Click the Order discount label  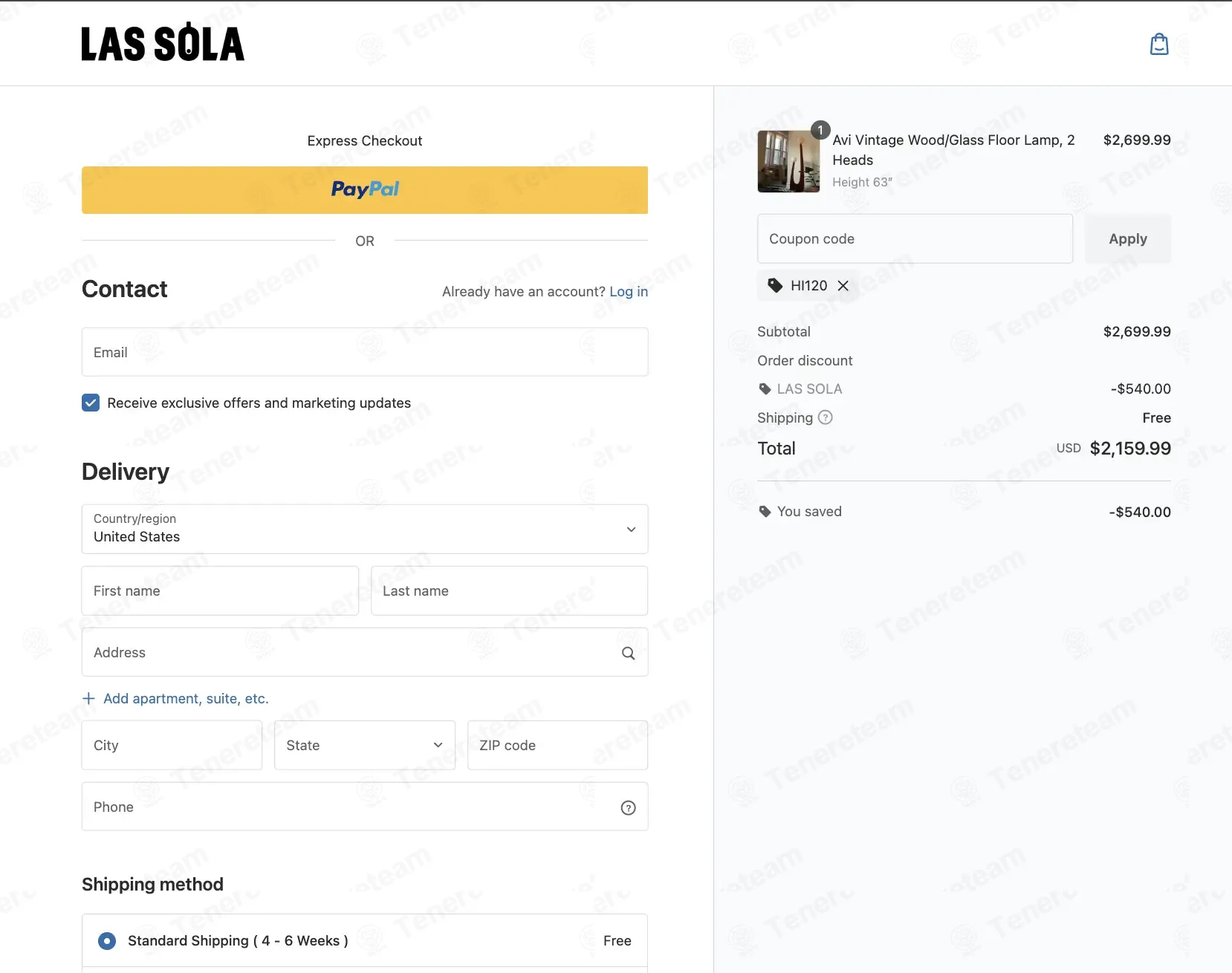coord(805,360)
